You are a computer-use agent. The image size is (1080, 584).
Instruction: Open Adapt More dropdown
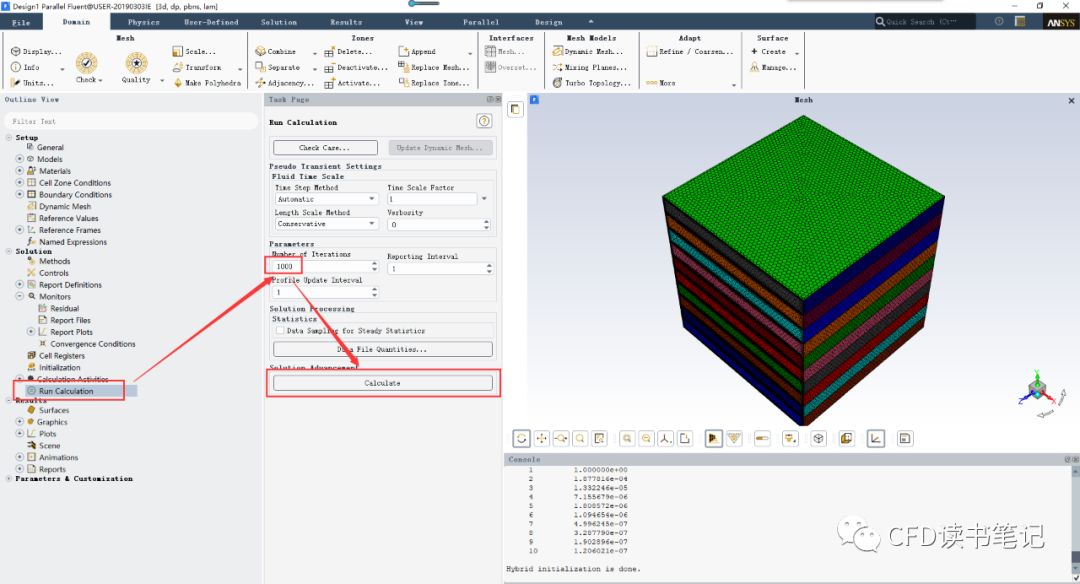pos(734,84)
